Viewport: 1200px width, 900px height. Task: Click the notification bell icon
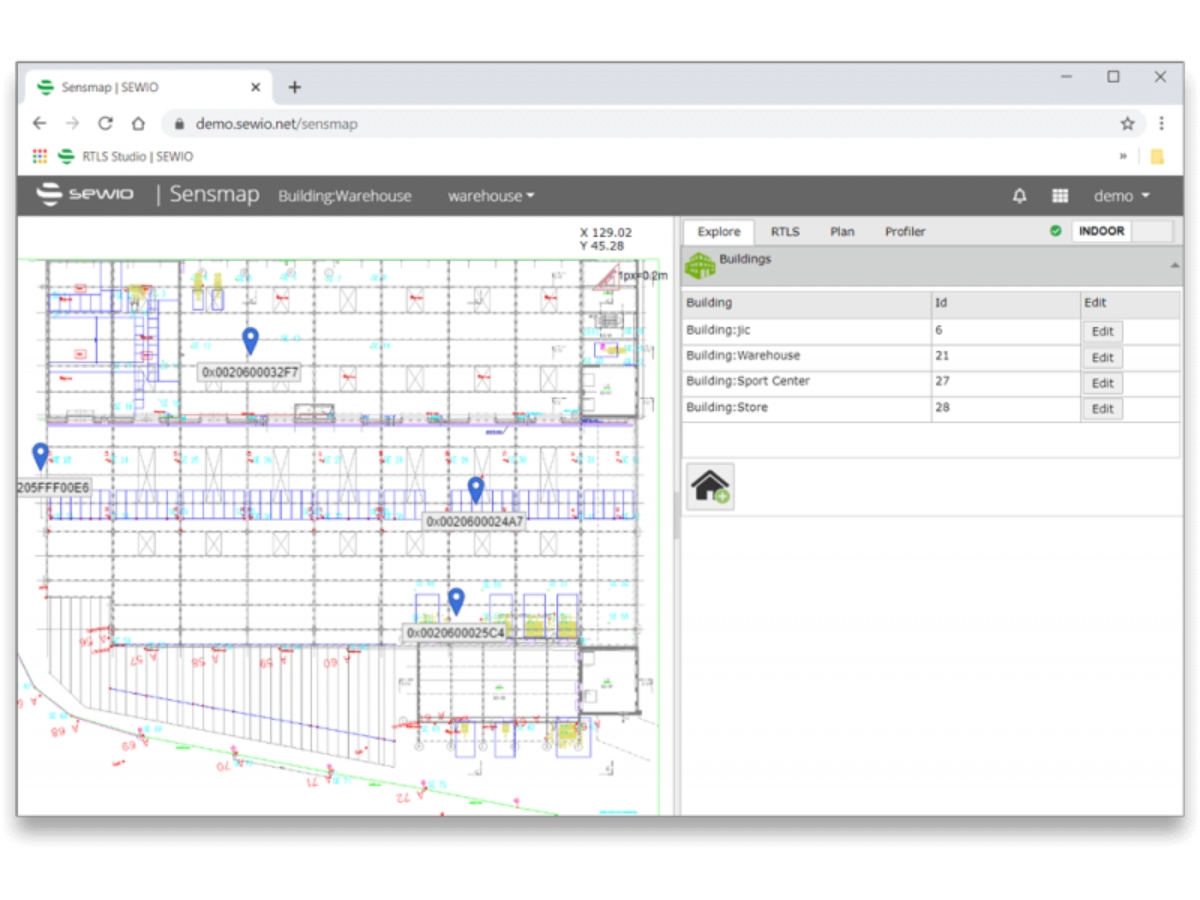[1020, 196]
